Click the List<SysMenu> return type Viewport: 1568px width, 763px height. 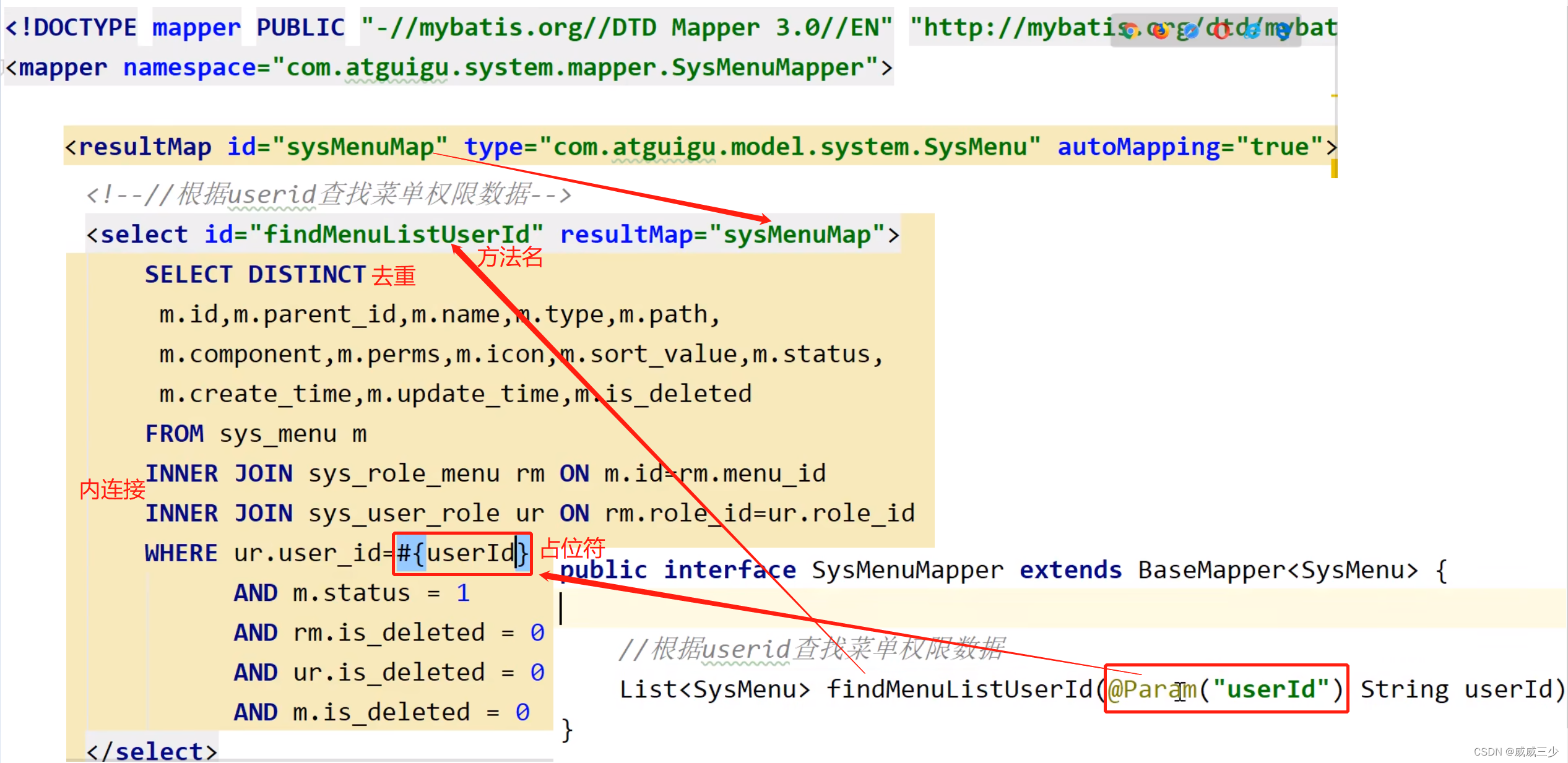click(x=715, y=689)
